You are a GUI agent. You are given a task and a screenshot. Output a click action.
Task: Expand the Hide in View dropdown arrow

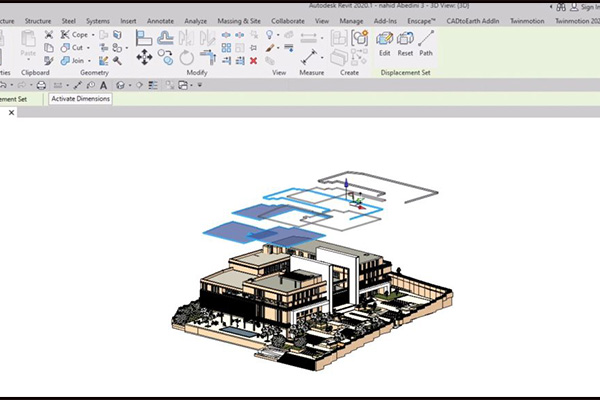pos(278,35)
